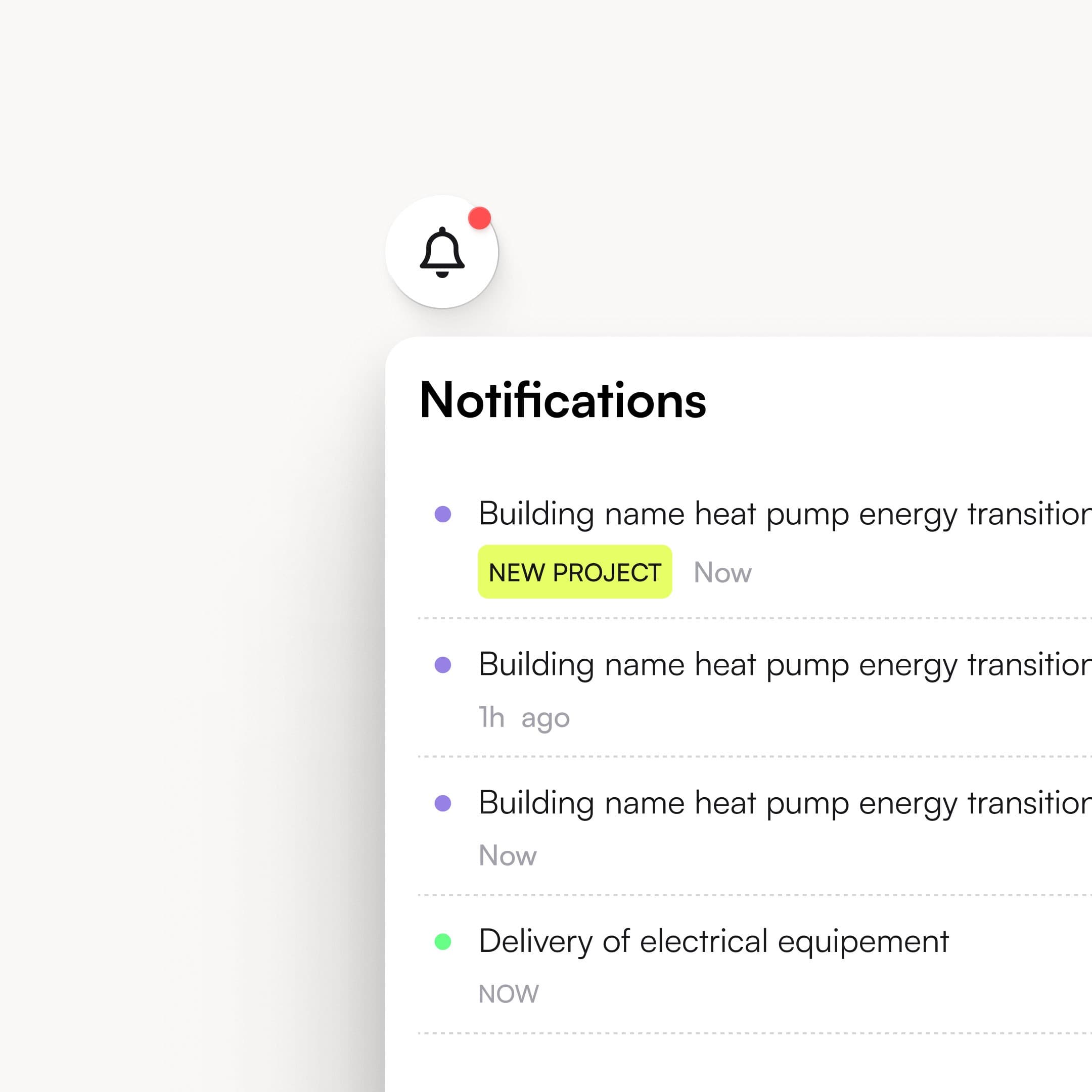Select the NEW PROJECT tag
Screen dimensions: 1092x1092
pyautogui.click(x=574, y=572)
